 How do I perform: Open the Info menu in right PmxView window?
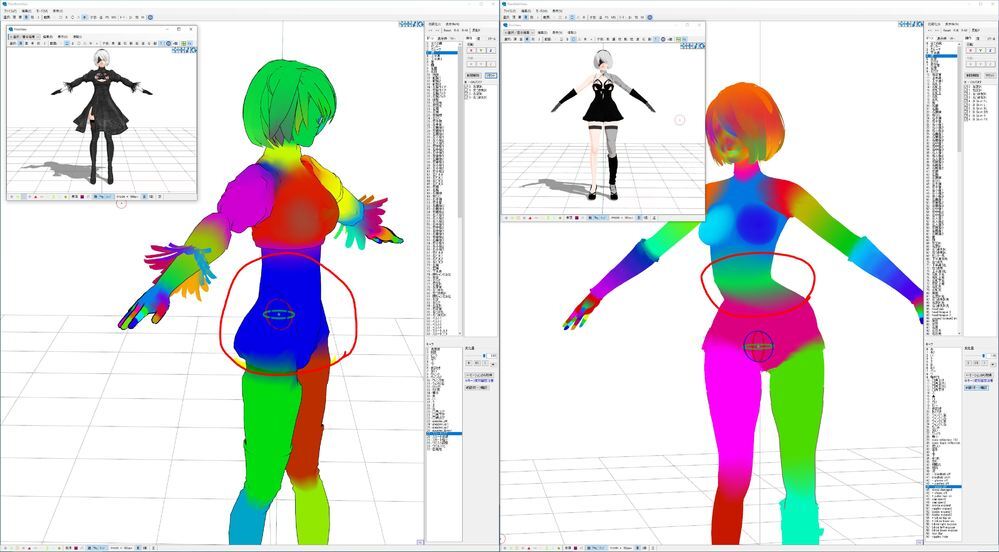[x=571, y=32]
